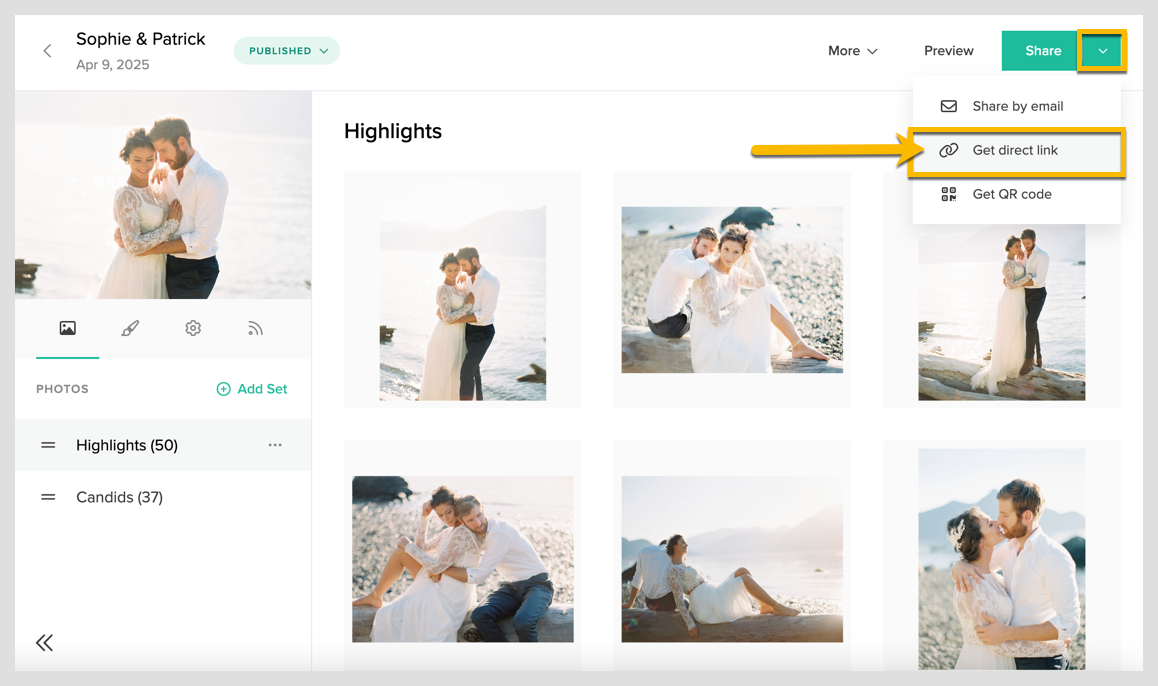
Task: Click the Share dropdown arrow button
Action: 1102,51
